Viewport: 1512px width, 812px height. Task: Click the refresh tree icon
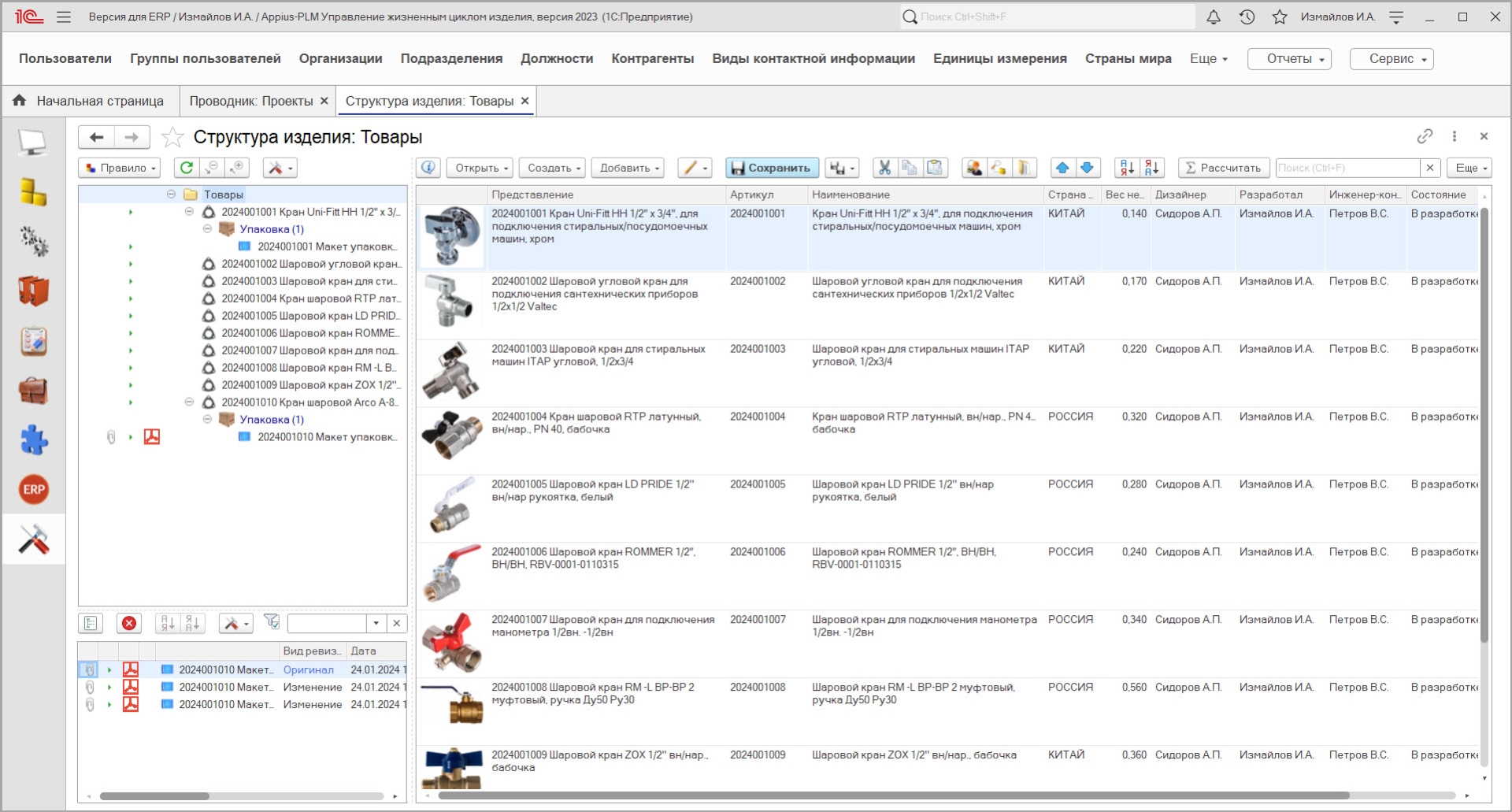pyautogui.click(x=187, y=168)
